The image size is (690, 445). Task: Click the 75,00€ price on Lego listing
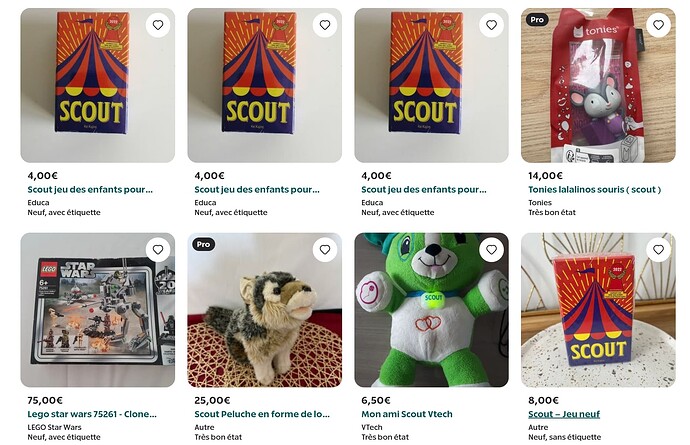coord(43,400)
